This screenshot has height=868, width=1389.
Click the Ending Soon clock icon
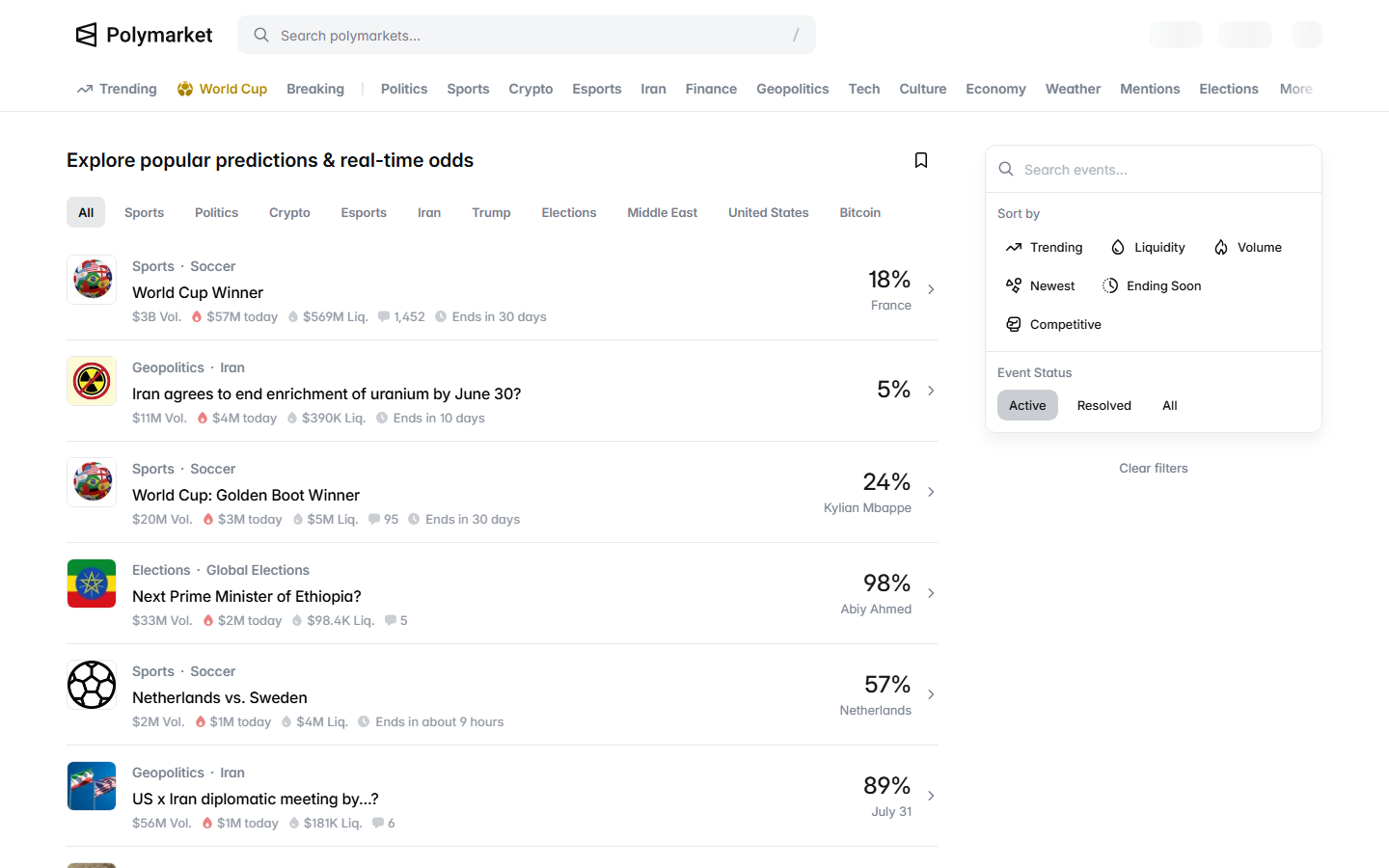click(x=1110, y=285)
